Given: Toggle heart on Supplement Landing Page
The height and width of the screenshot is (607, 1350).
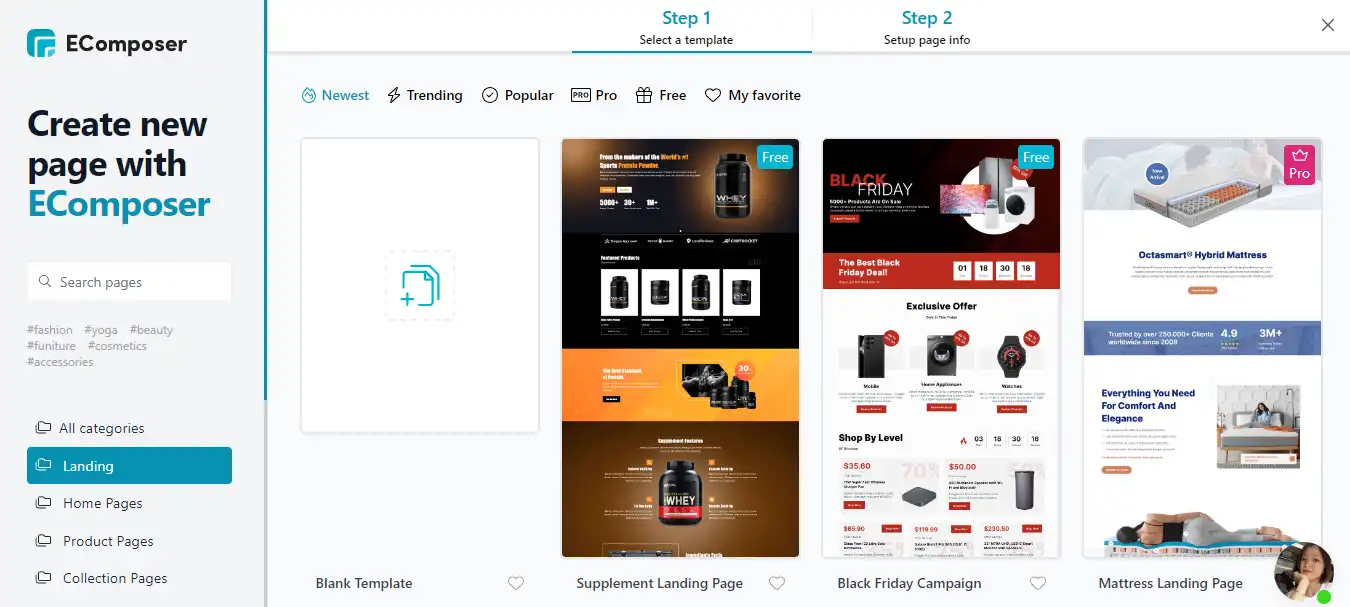Looking at the screenshot, I should 777,583.
